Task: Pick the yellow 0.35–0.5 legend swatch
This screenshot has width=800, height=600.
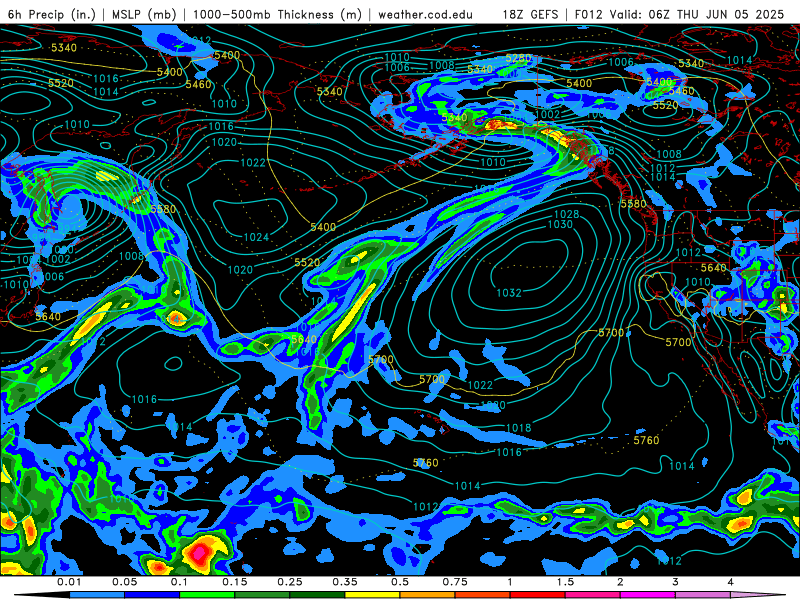Action: click(x=372, y=595)
